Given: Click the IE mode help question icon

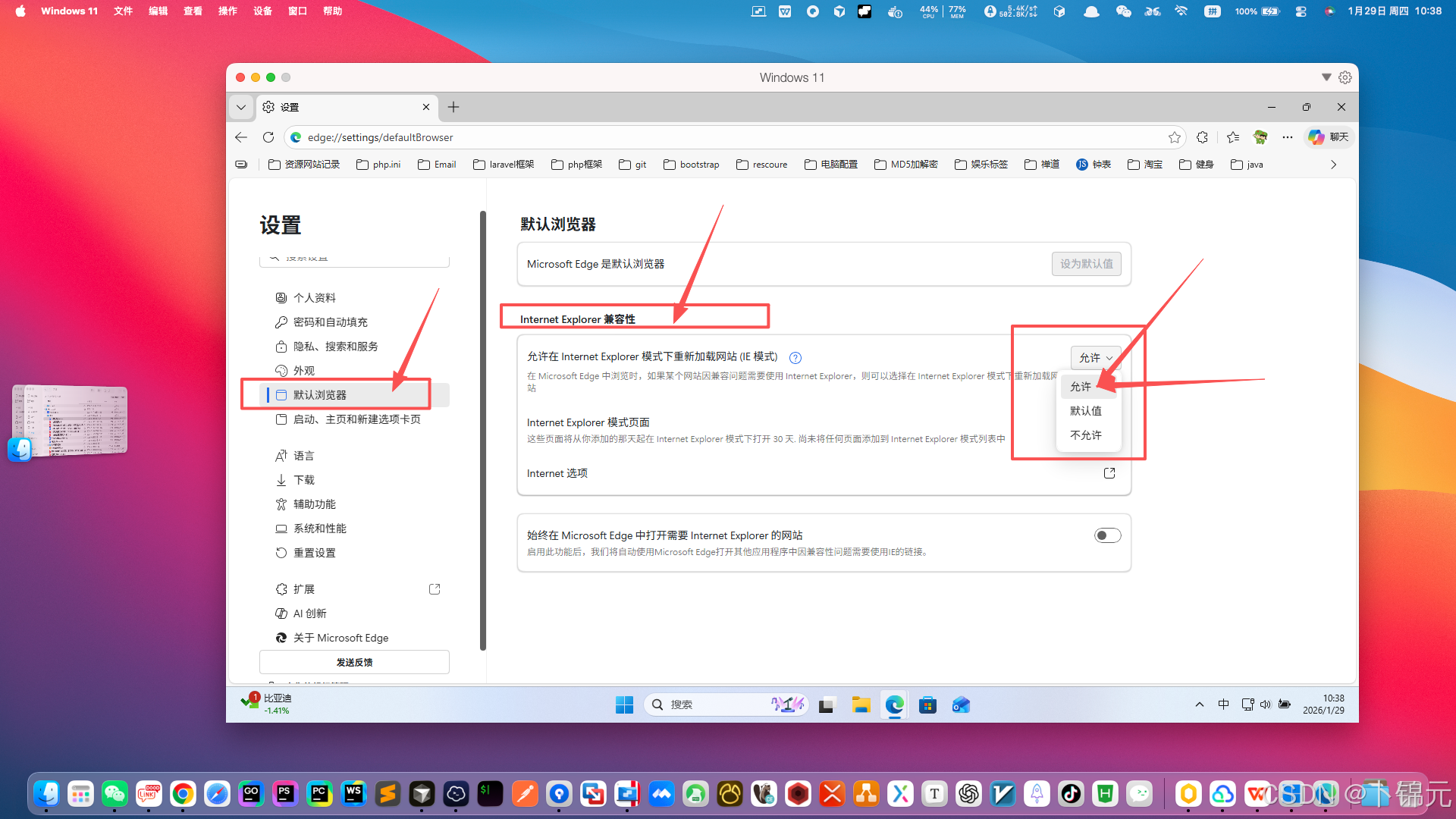Looking at the screenshot, I should pyautogui.click(x=795, y=358).
